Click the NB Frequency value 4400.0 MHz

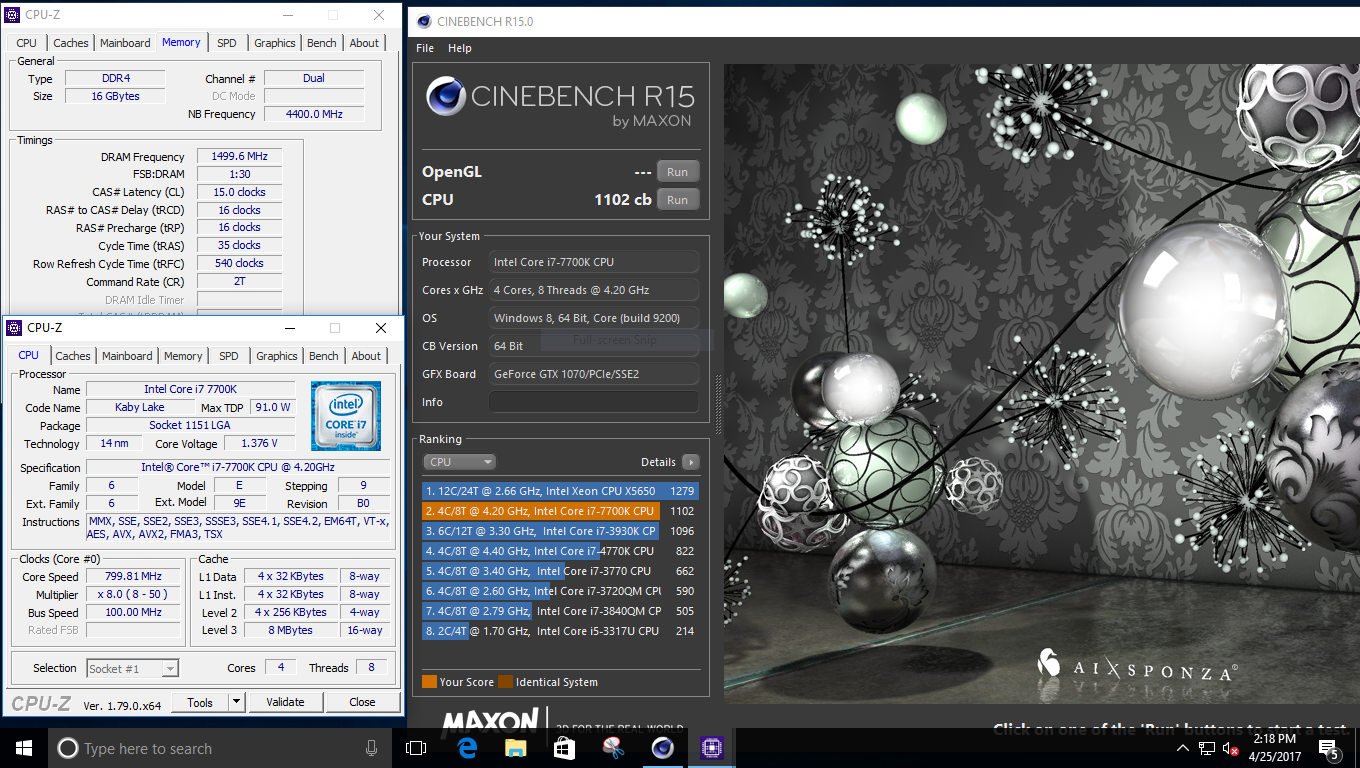(314, 114)
